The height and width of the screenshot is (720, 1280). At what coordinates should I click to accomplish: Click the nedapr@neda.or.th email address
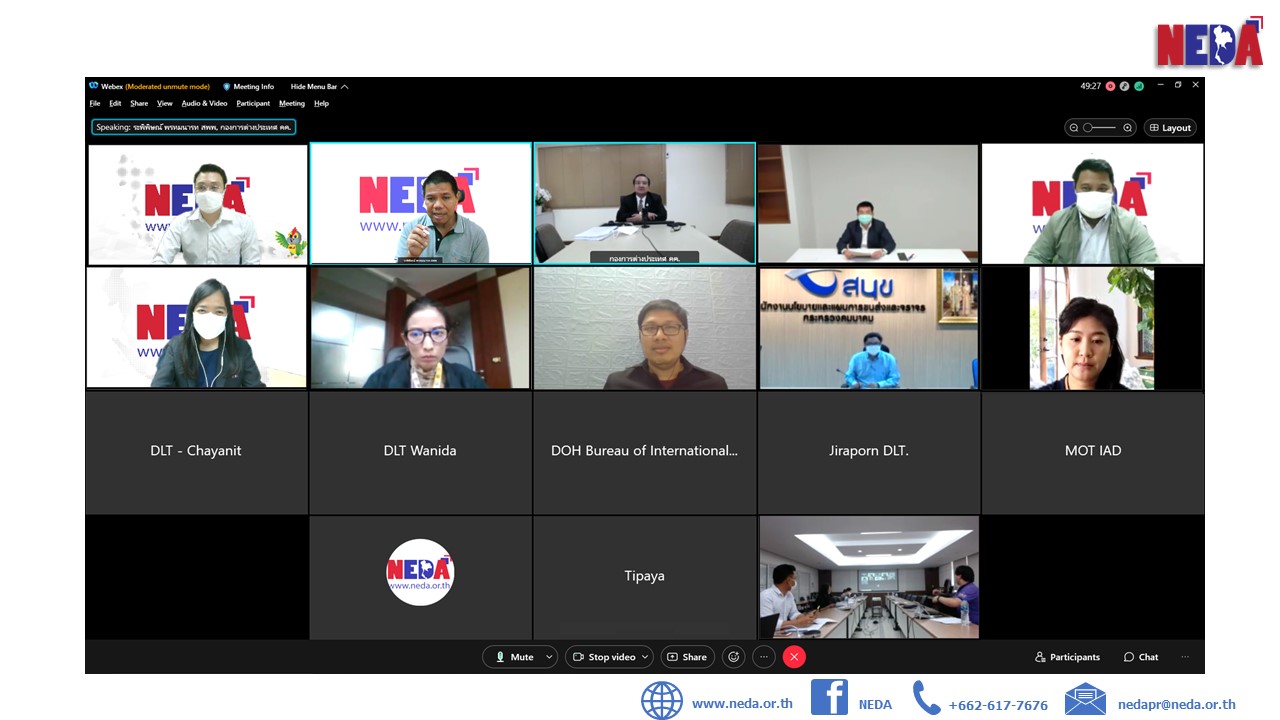click(1177, 704)
